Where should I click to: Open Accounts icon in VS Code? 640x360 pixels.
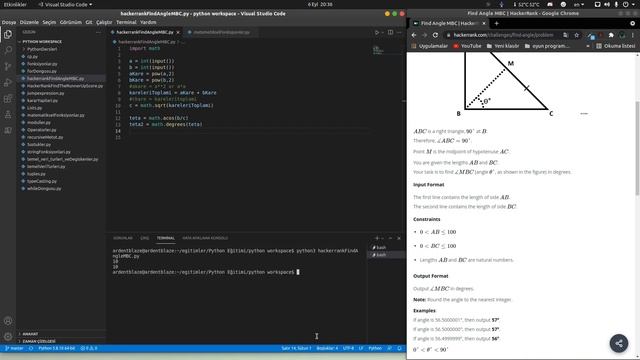click(x=8, y=321)
